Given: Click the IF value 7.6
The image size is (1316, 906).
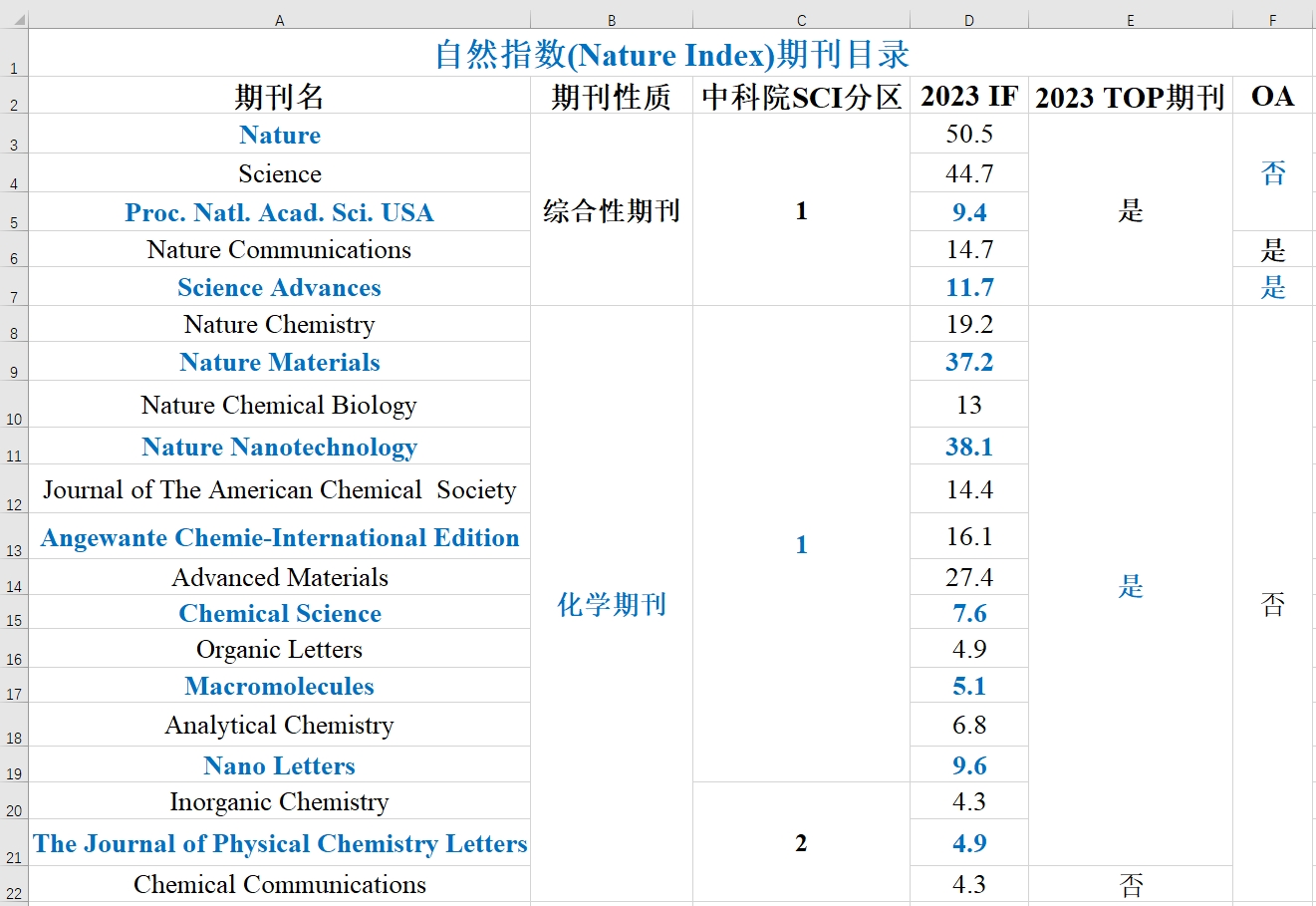Looking at the screenshot, I should pos(969,613).
